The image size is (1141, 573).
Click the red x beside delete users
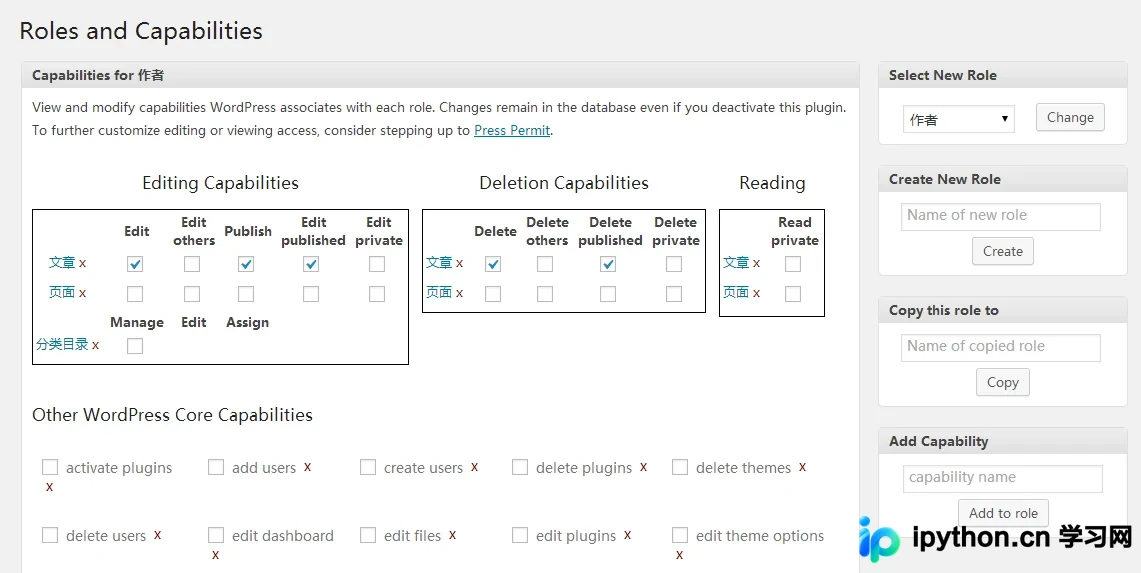coord(157,535)
